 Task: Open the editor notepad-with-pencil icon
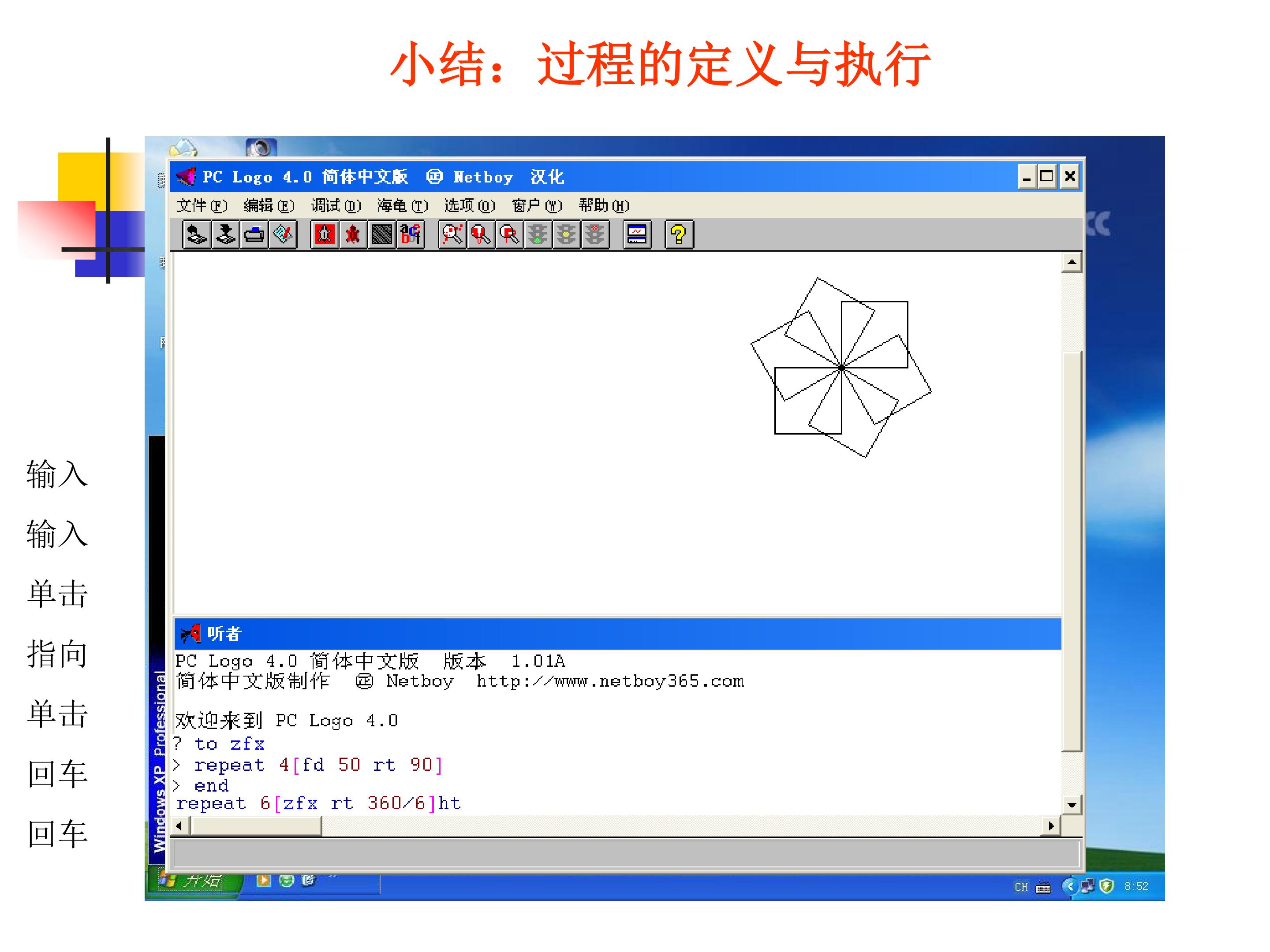[283, 234]
